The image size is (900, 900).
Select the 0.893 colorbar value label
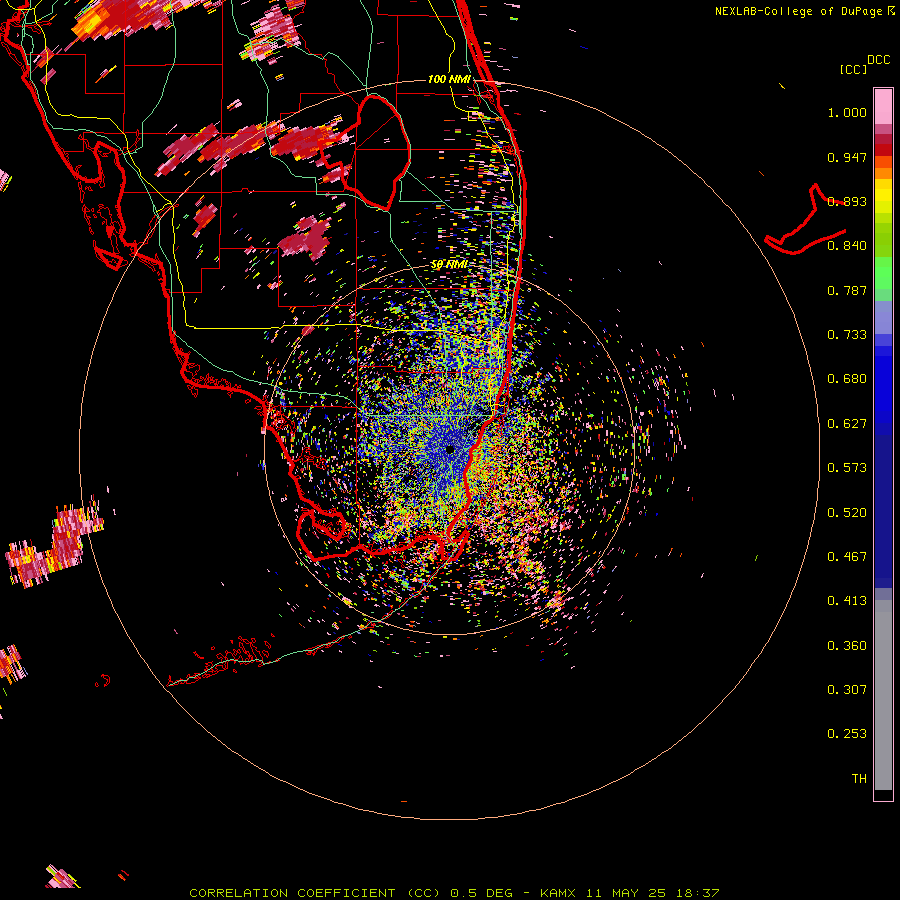pos(847,201)
